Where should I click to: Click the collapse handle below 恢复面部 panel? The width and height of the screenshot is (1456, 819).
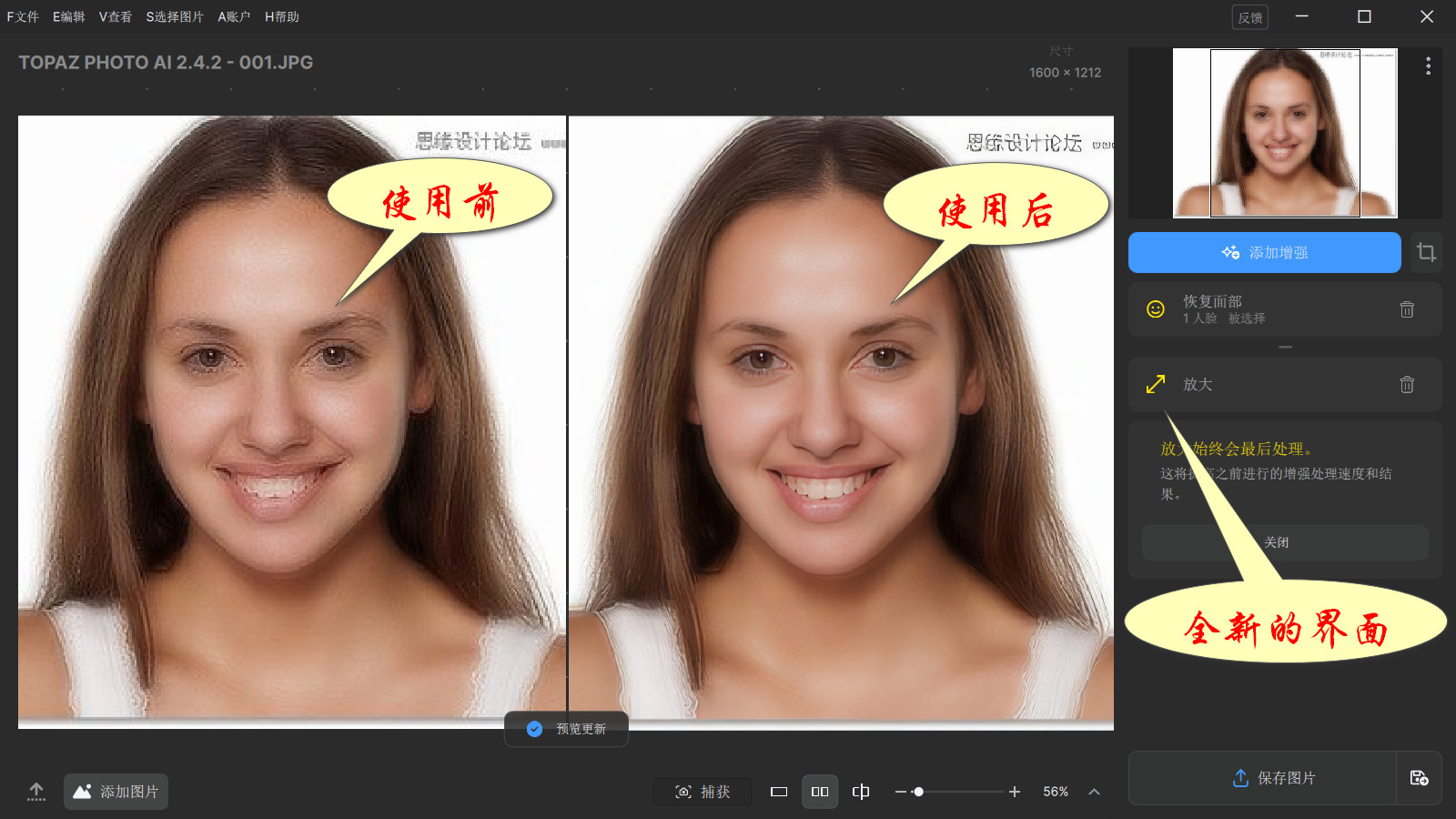(1285, 347)
